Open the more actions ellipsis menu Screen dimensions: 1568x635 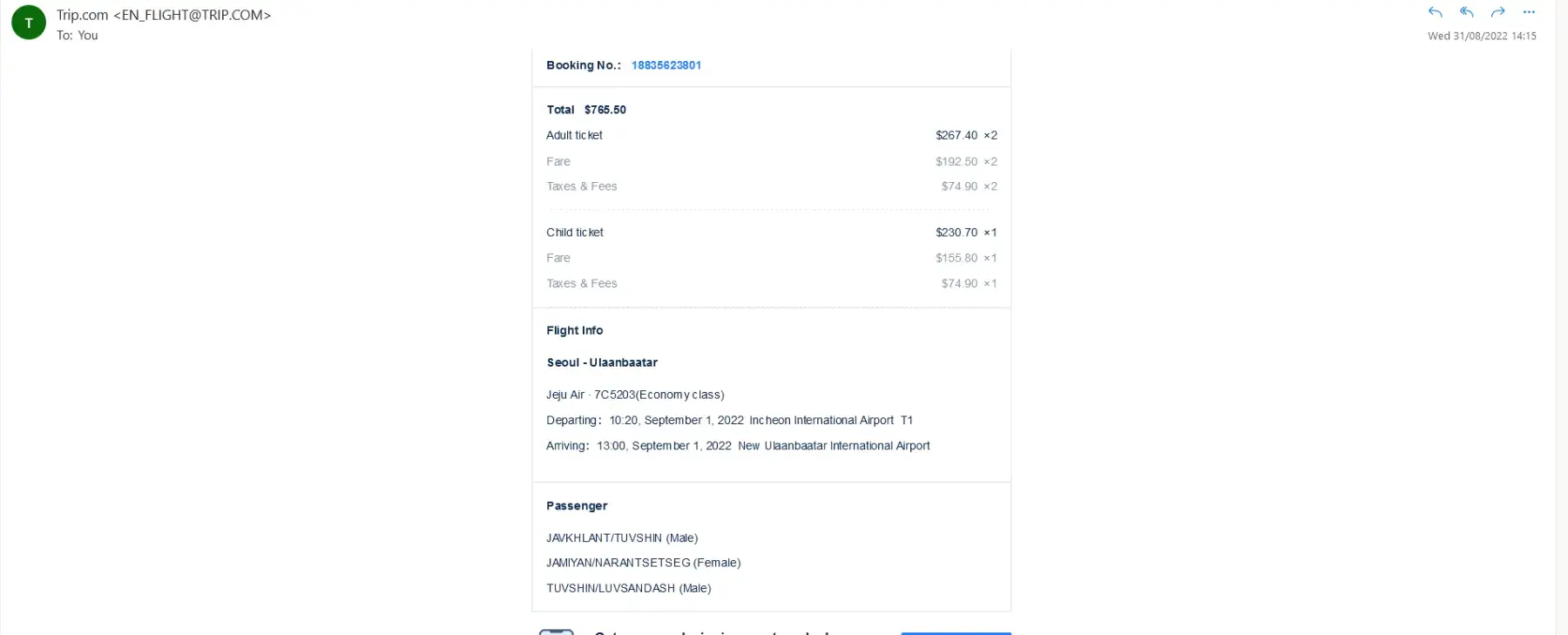click(x=1529, y=12)
